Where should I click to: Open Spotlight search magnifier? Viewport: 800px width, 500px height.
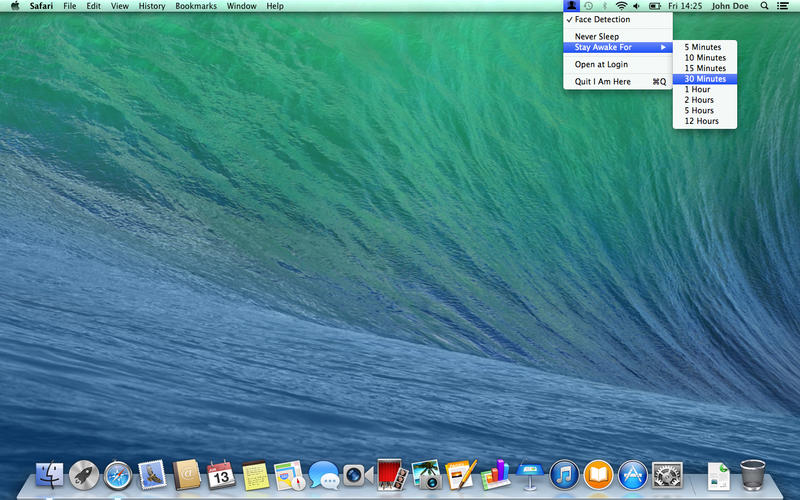click(x=765, y=6)
